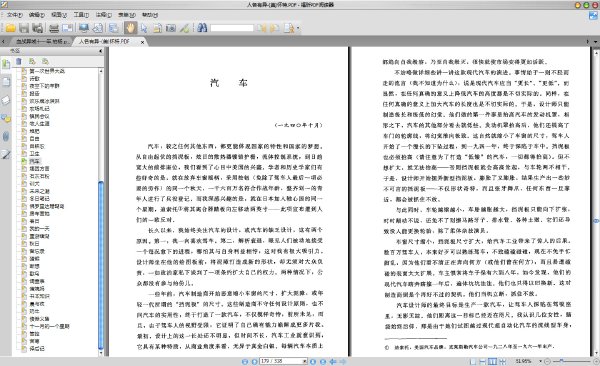
Task: Open the signature pen side panel
Action: coord(6,154)
